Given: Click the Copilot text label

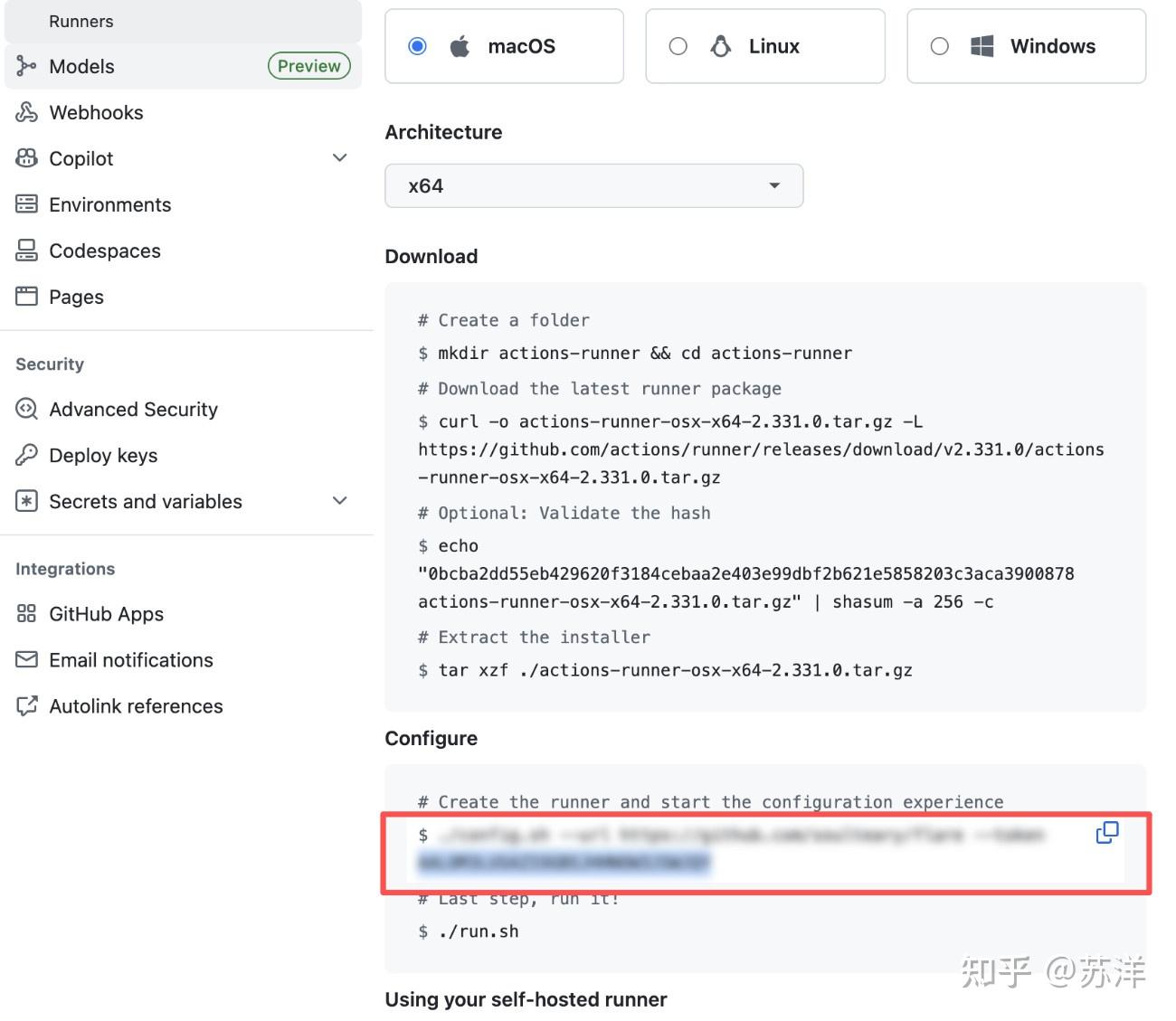Looking at the screenshot, I should point(81,158).
